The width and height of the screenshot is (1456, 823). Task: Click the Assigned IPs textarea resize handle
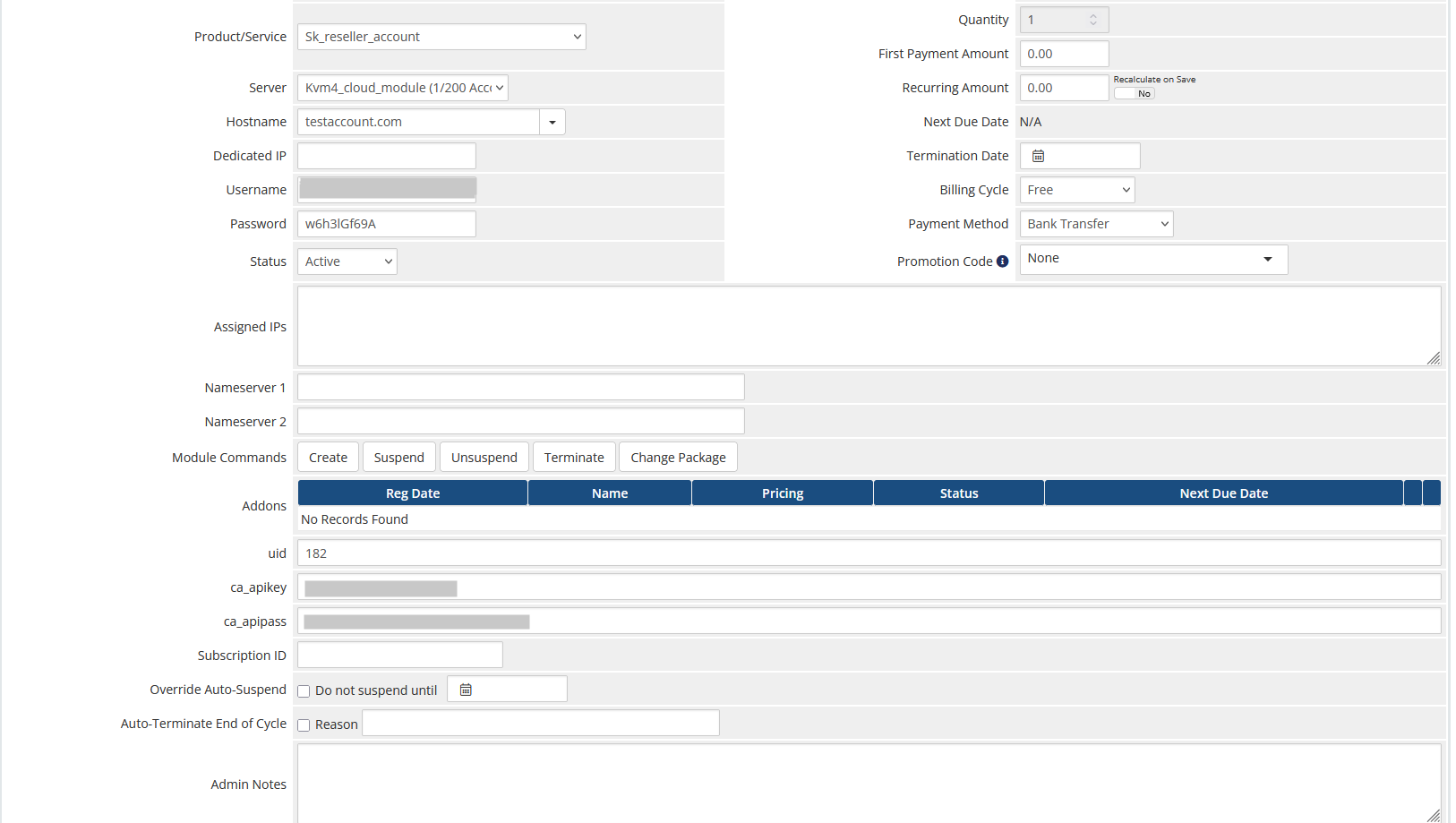[x=1433, y=358]
